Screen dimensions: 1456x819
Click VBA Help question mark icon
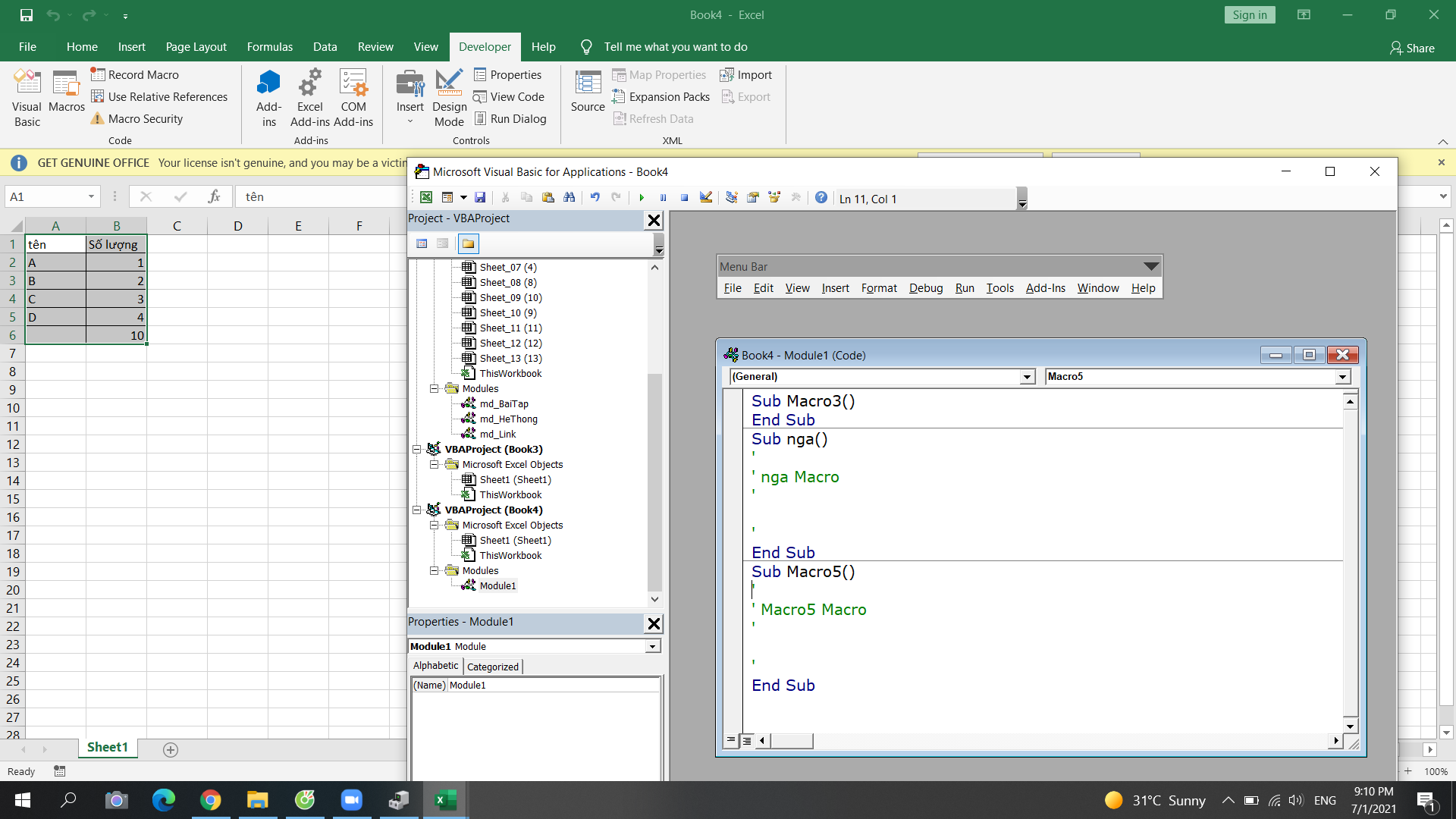tap(821, 197)
